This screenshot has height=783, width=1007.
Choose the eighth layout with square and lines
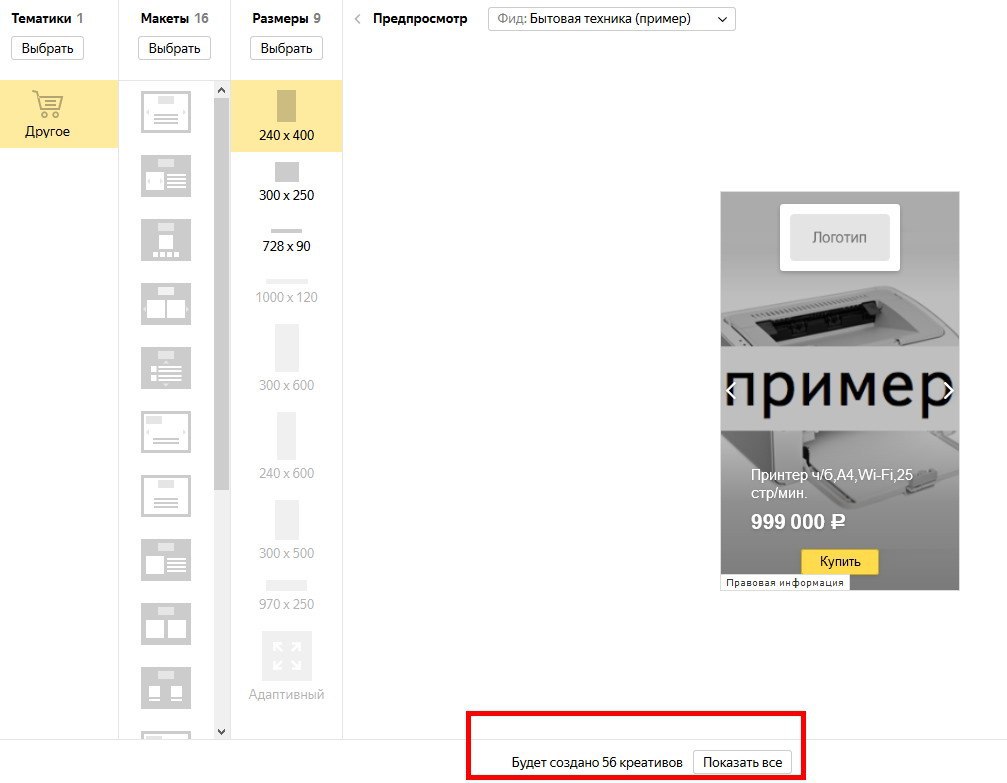(166, 560)
